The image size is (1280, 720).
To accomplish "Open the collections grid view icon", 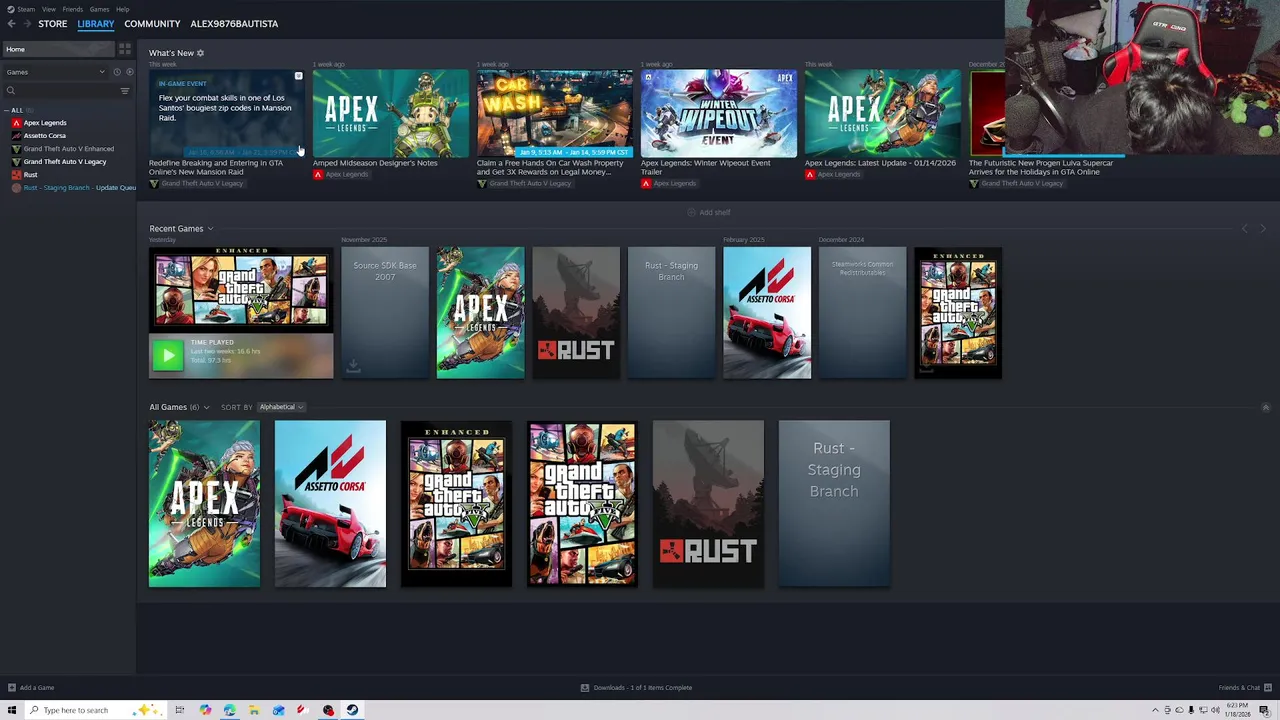I will point(125,49).
